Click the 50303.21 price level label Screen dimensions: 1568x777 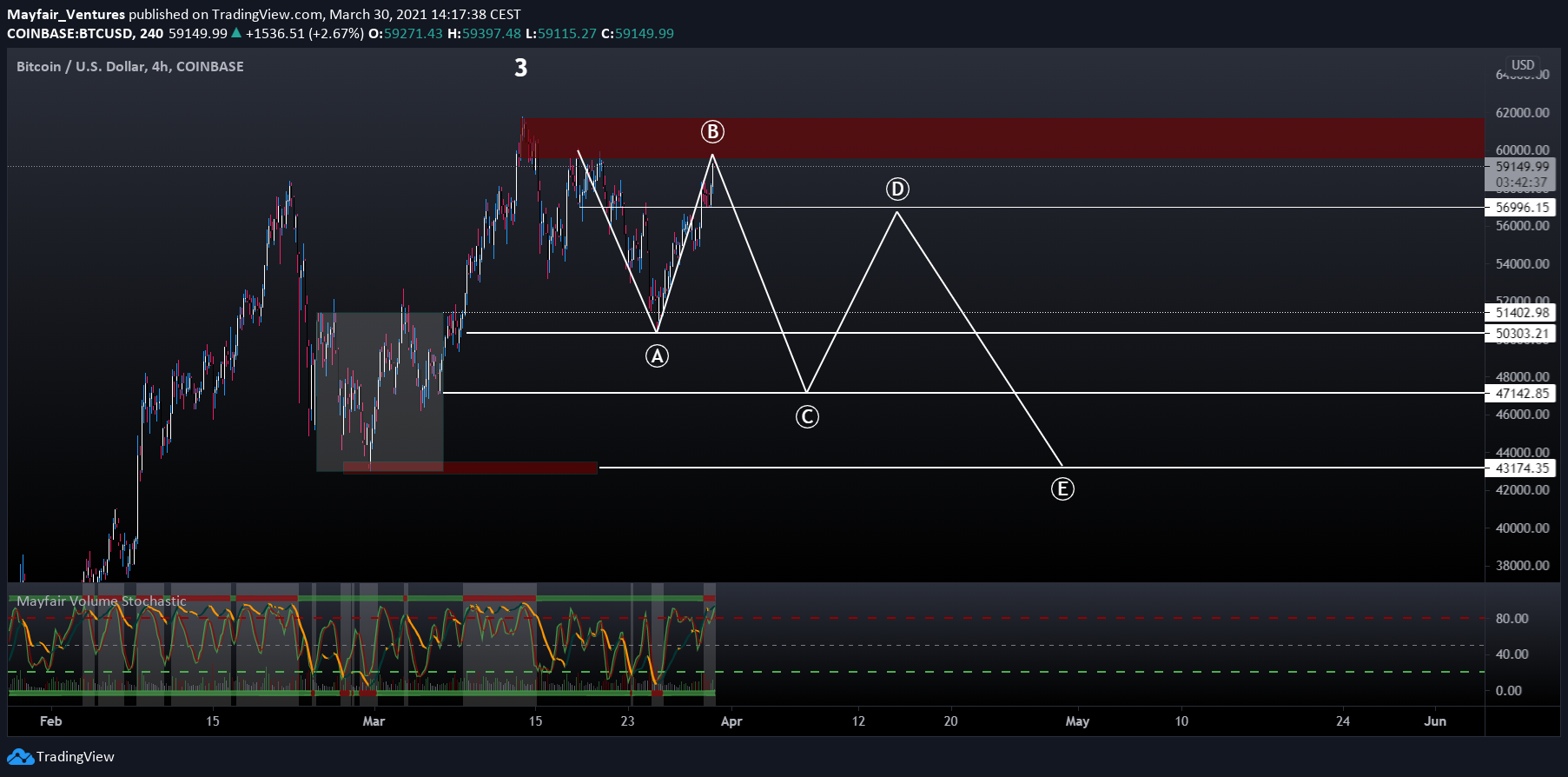(x=1520, y=334)
